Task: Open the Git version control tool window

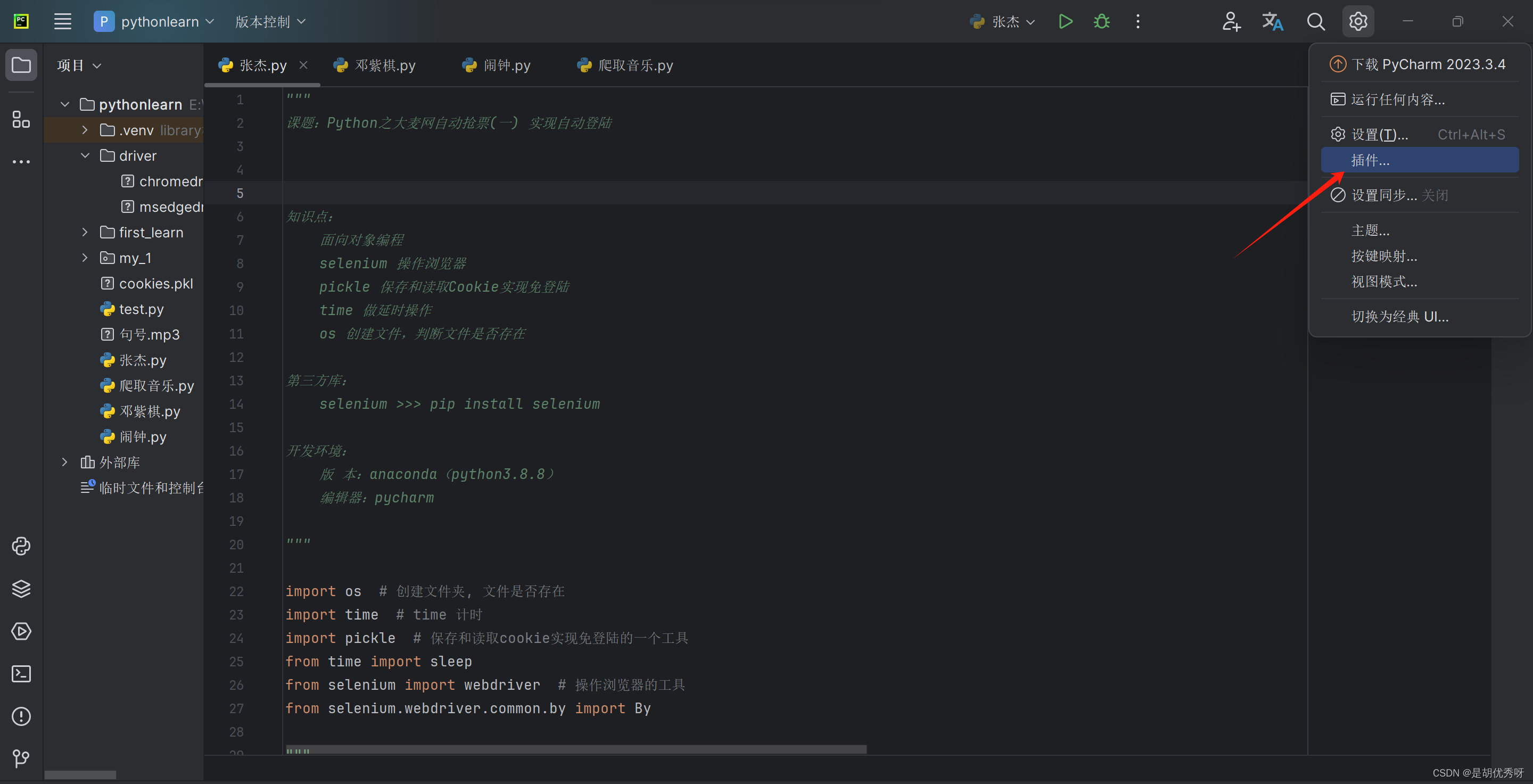Action: (x=21, y=758)
